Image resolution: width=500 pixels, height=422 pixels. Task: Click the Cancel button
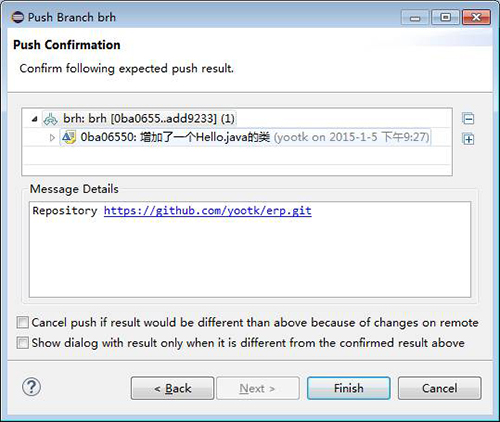tap(440, 388)
